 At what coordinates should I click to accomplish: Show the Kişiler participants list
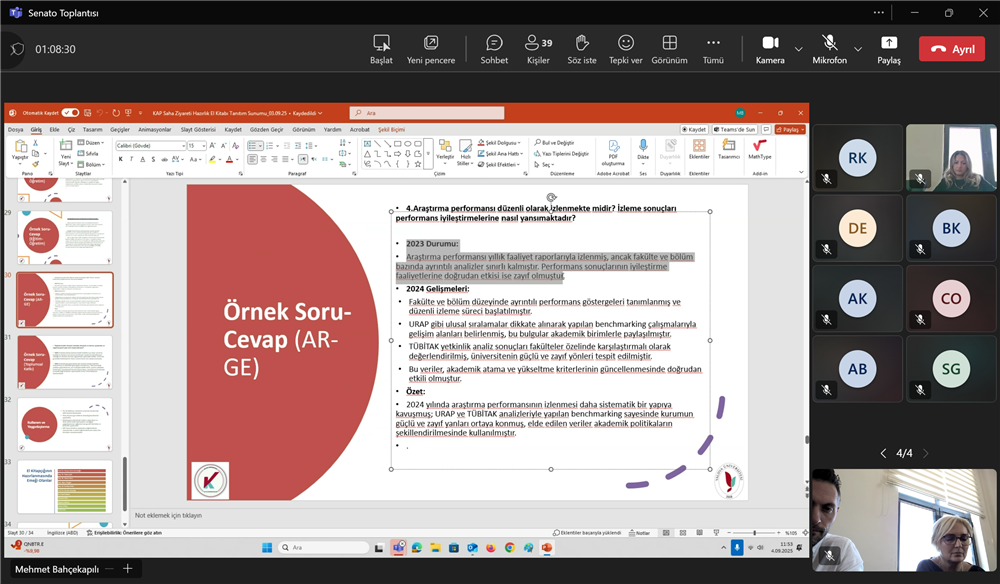[x=538, y=50]
